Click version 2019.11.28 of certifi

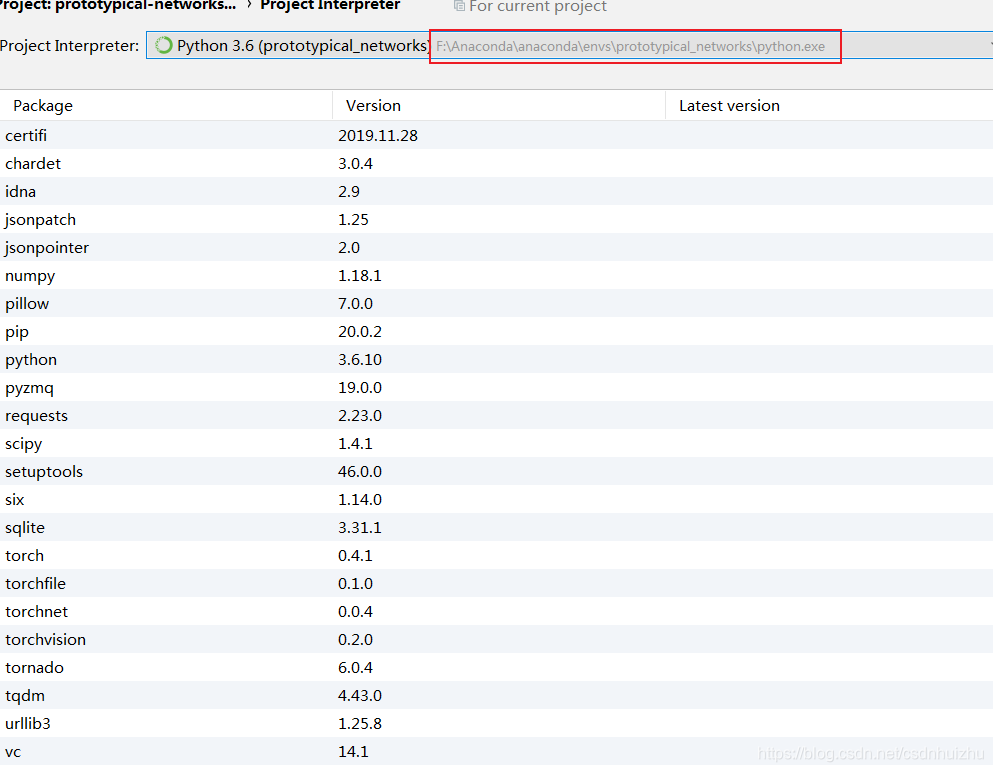(x=378, y=136)
